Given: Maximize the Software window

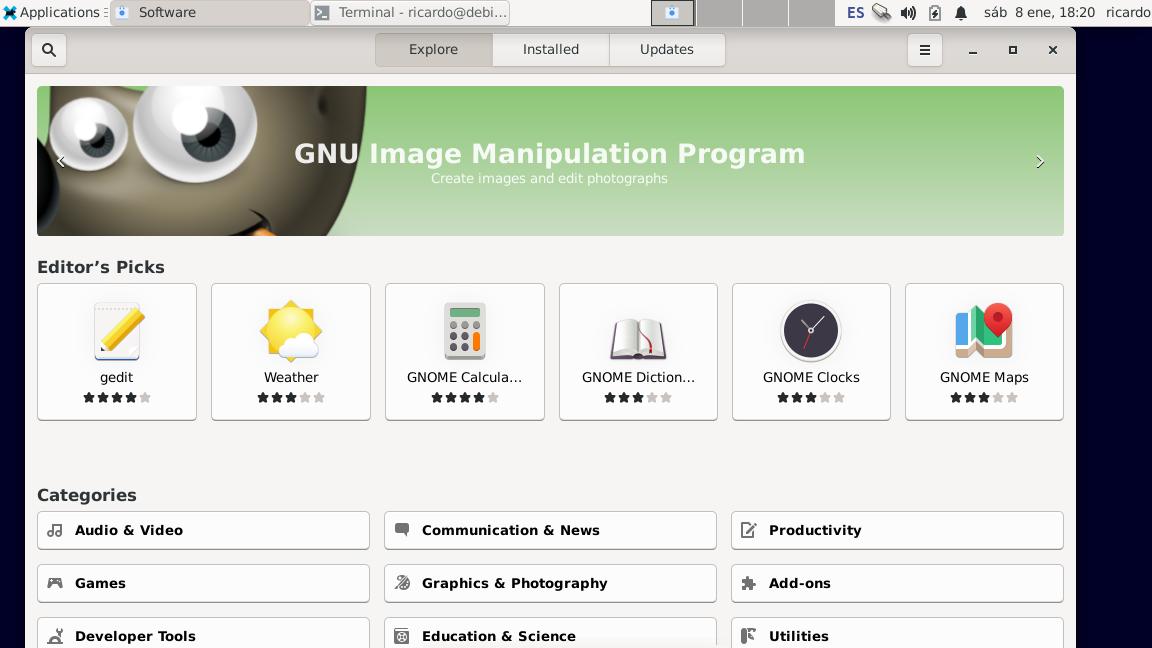Looking at the screenshot, I should 1012,50.
